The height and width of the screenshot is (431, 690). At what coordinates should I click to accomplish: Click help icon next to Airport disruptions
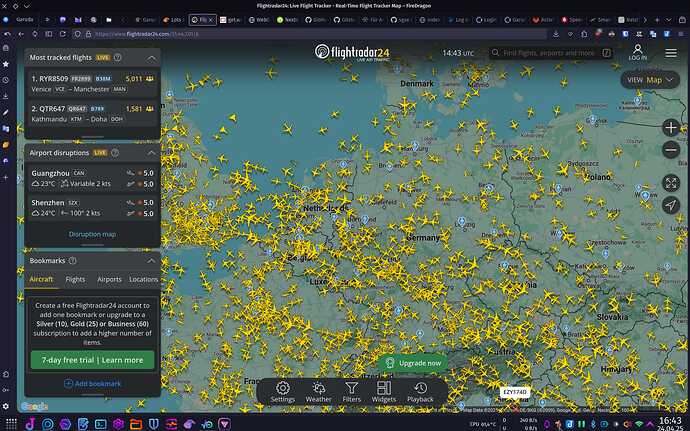(x=115, y=153)
